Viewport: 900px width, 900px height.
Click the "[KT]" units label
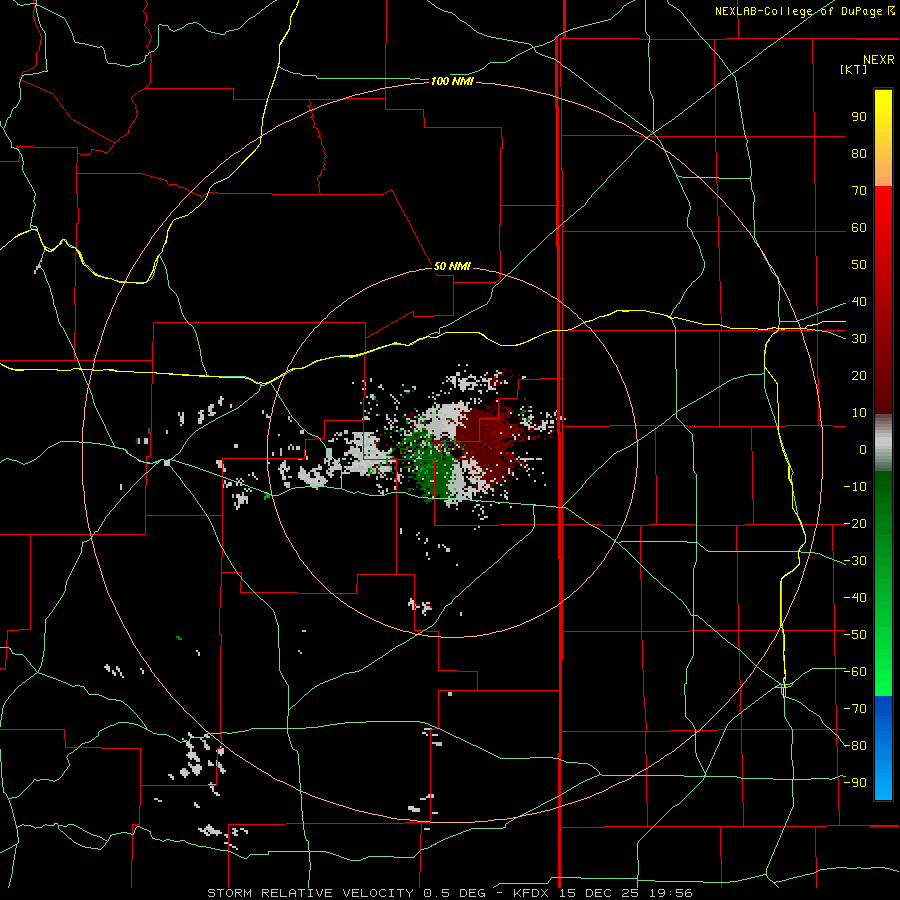click(x=853, y=69)
